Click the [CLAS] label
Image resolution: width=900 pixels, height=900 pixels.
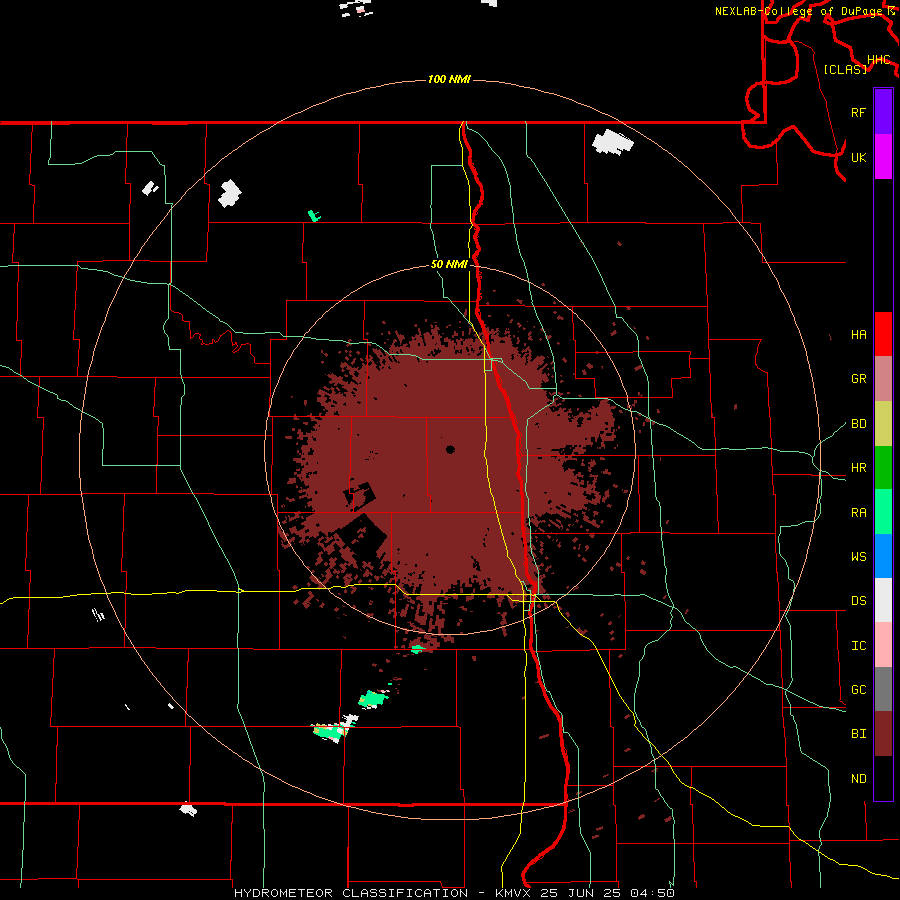pyautogui.click(x=845, y=69)
